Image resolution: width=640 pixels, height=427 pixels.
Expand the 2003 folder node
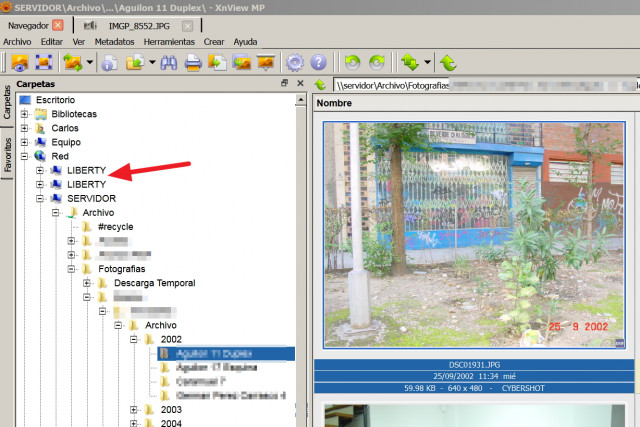coord(133,409)
